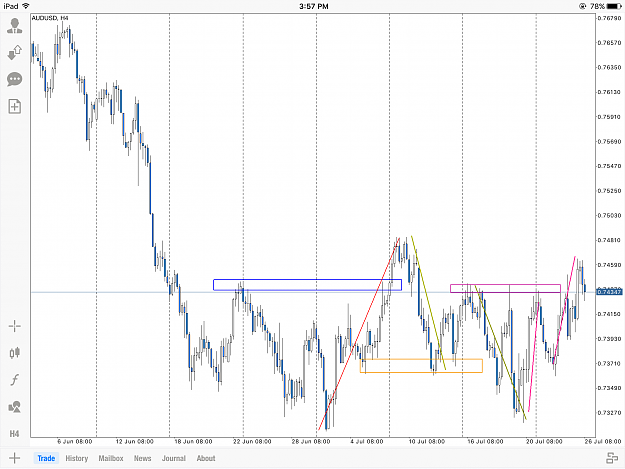Tap the 12 Jun 08:00 time label

(135, 442)
